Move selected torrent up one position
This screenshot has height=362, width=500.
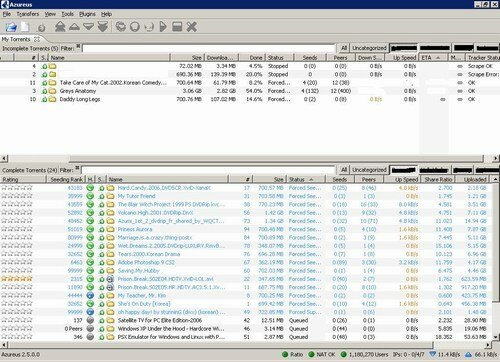click(74, 27)
